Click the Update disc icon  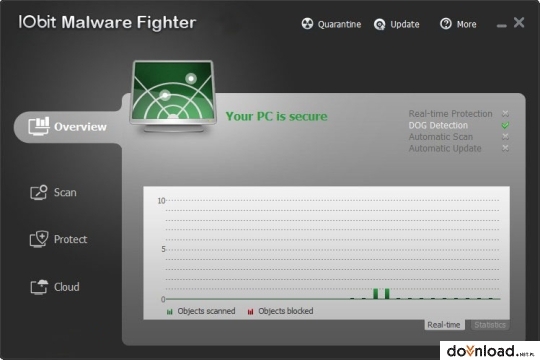[x=380, y=24]
